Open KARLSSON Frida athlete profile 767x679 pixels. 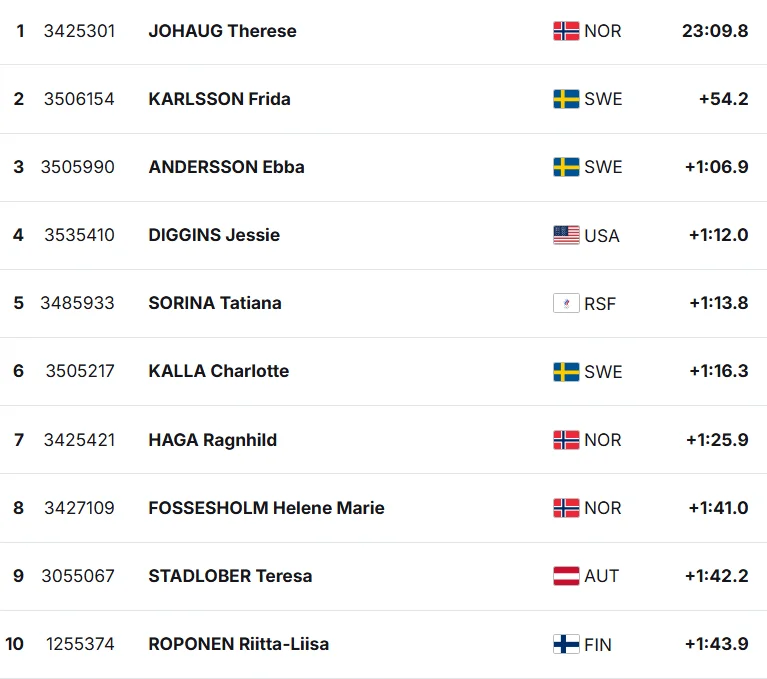point(220,99)
